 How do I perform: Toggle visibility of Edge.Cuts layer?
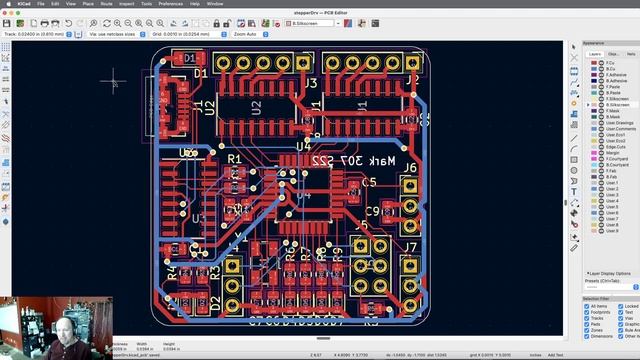[601, 147]
